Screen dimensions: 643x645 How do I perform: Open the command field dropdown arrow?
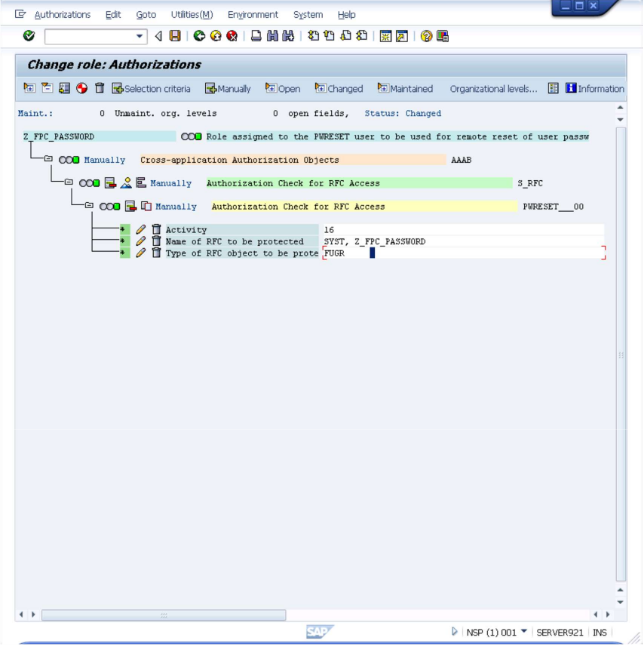[x=140, y=36]
